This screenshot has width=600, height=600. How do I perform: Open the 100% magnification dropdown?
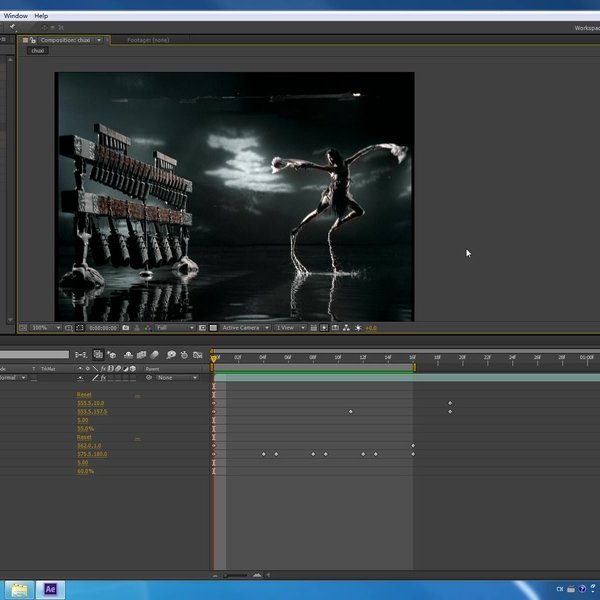(x=44, y=328)
